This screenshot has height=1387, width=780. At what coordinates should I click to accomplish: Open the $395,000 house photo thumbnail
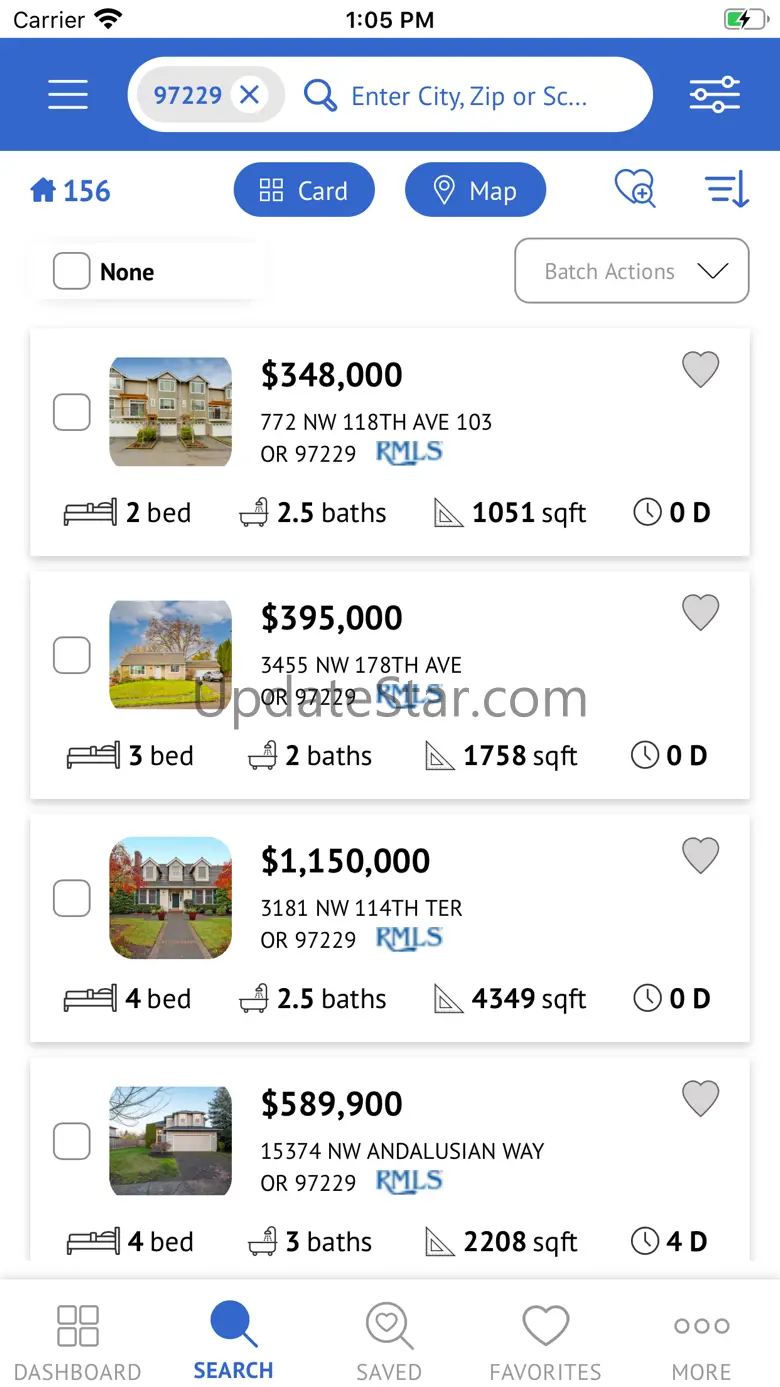pyautogui.click(x=170, y=655)
